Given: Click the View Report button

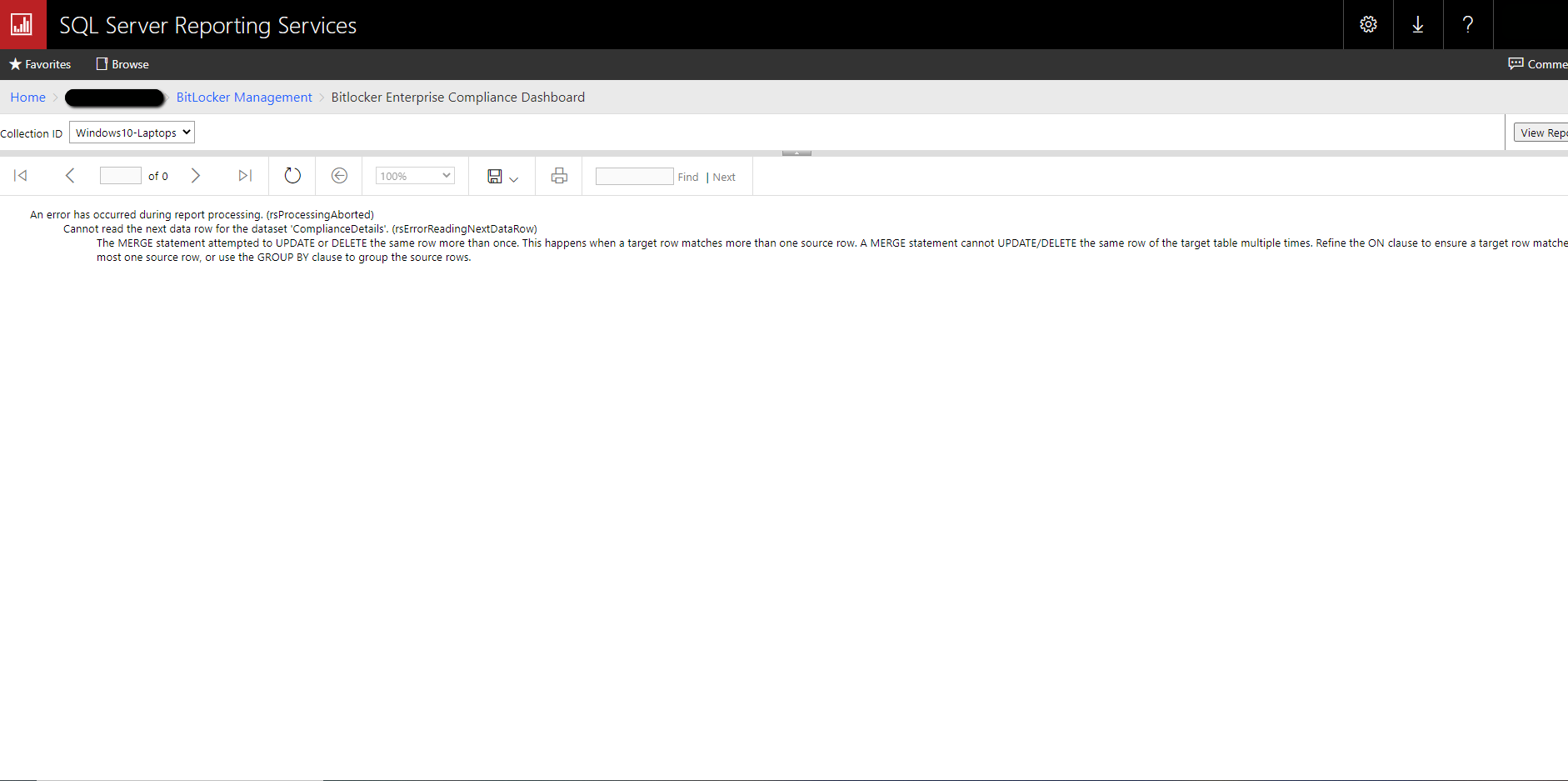Looking at the screenshot, I should pyautogui.click(x=1542, y=132).
